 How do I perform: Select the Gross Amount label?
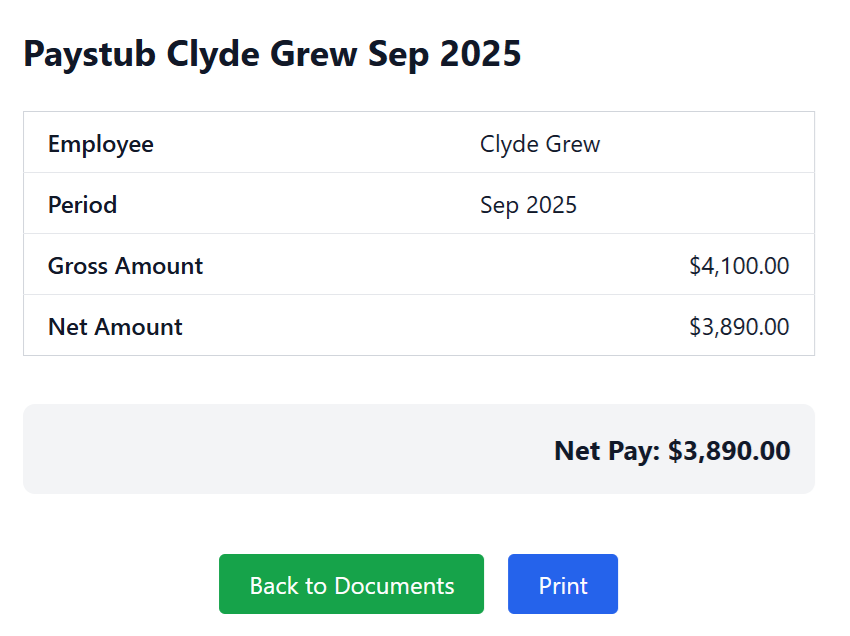click(x=126, y=266)
